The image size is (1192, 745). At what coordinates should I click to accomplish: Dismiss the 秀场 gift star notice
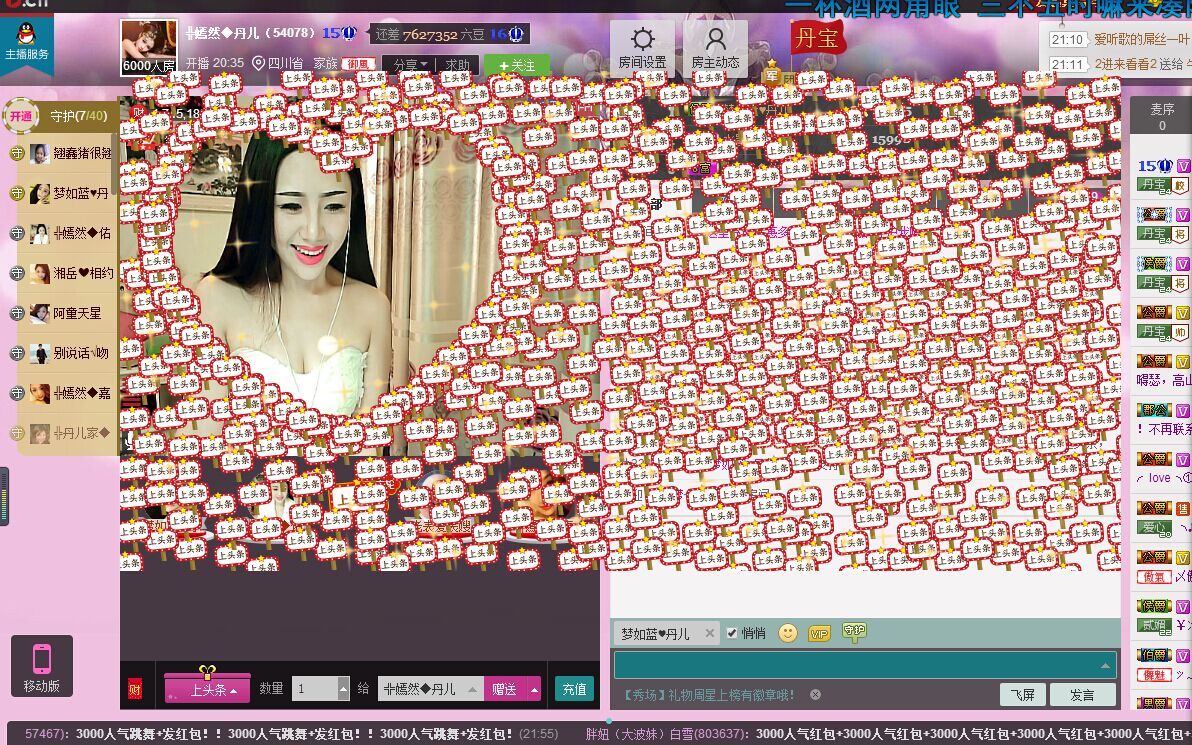[815, 694]
